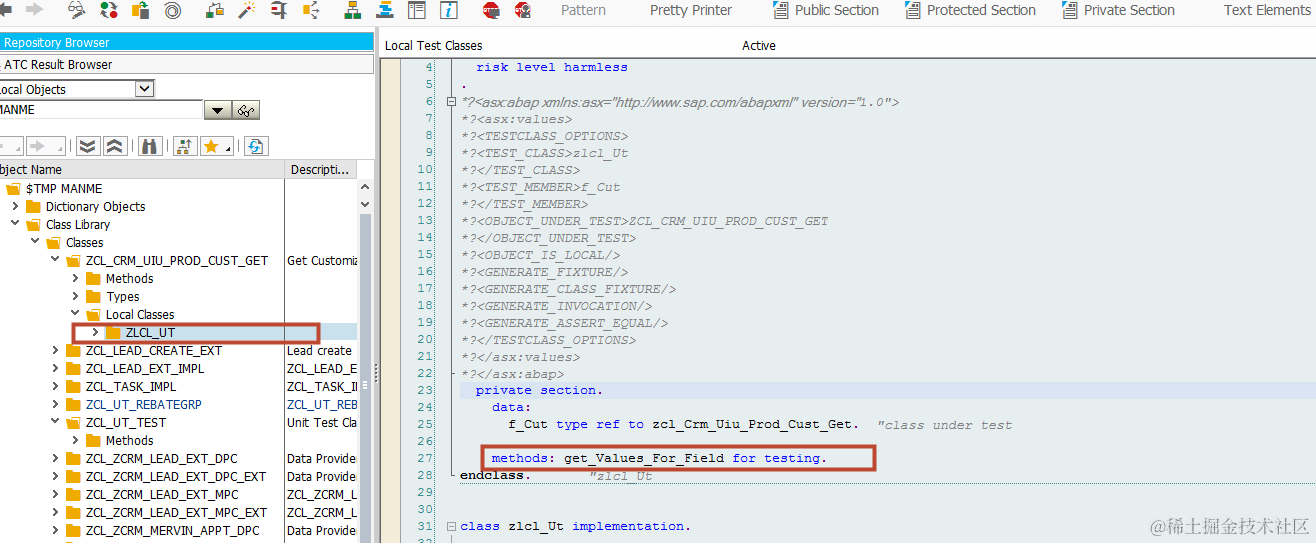Screen dimensions: 1316x543
Task: Expand ZCL_TASK_IMPL class node
Action: 55,386
